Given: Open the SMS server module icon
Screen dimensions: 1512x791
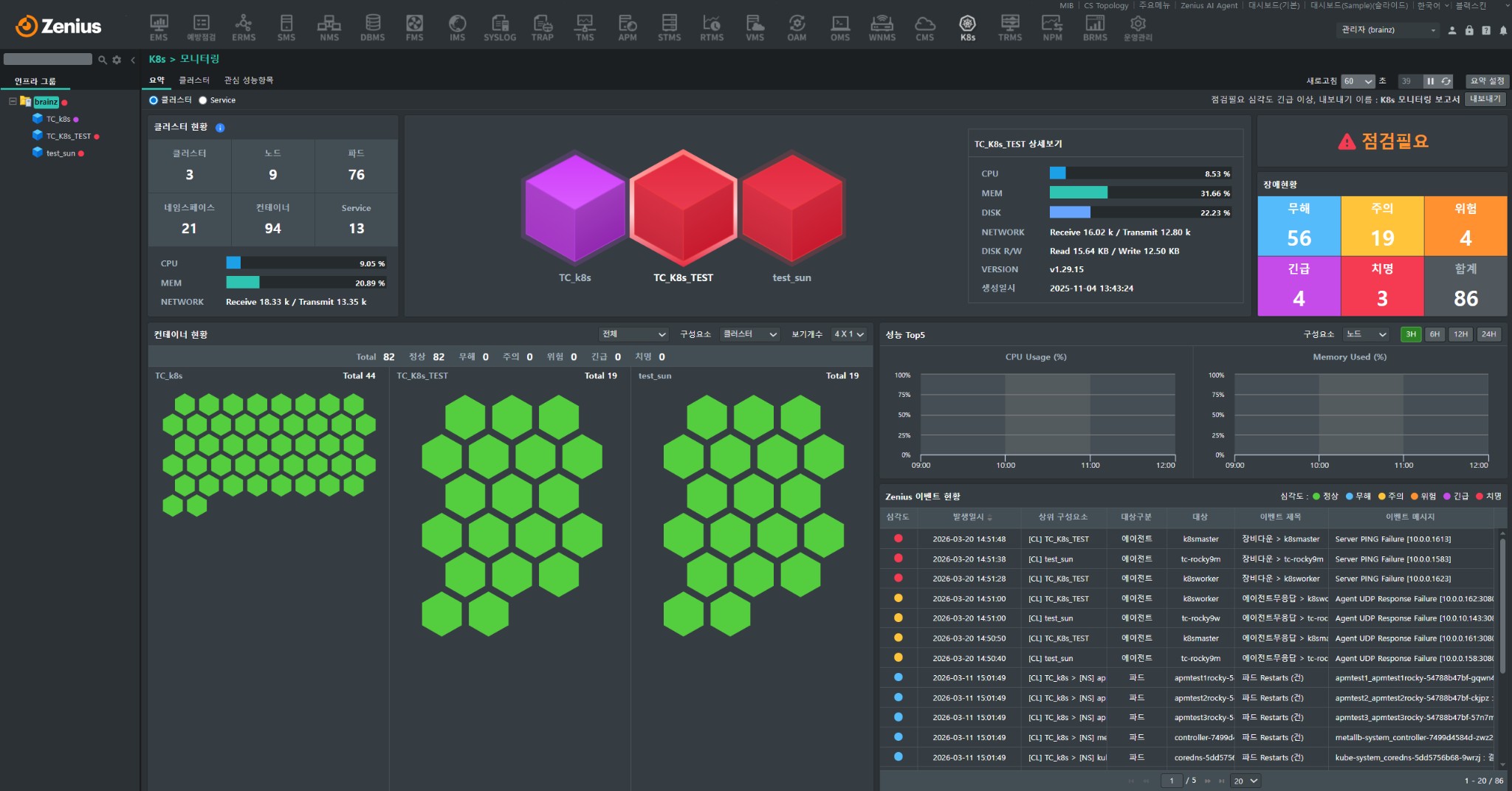Looking at the screenshot, I should click(286, 27).
